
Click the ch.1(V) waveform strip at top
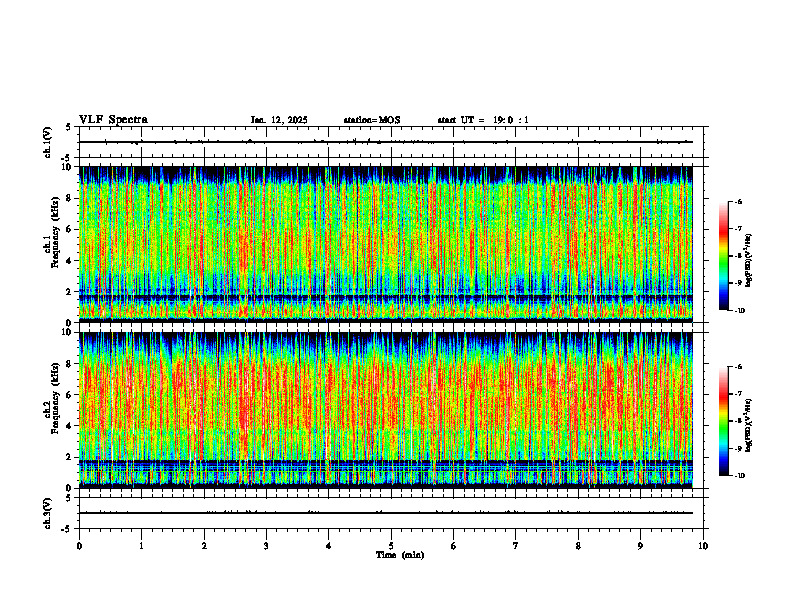point(391,142)
